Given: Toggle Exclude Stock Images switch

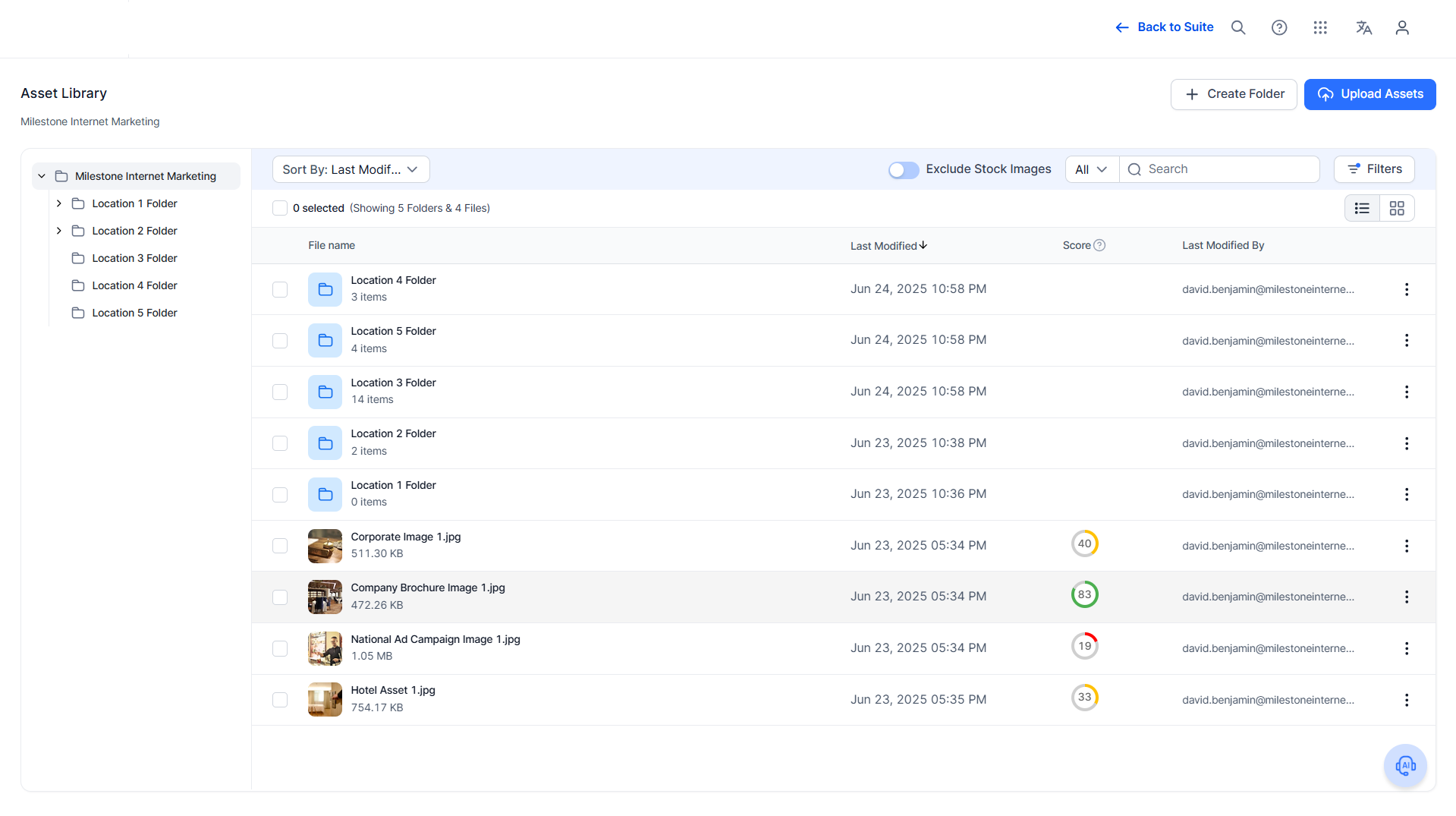Looking at the screenshot, I should [904, 170].
